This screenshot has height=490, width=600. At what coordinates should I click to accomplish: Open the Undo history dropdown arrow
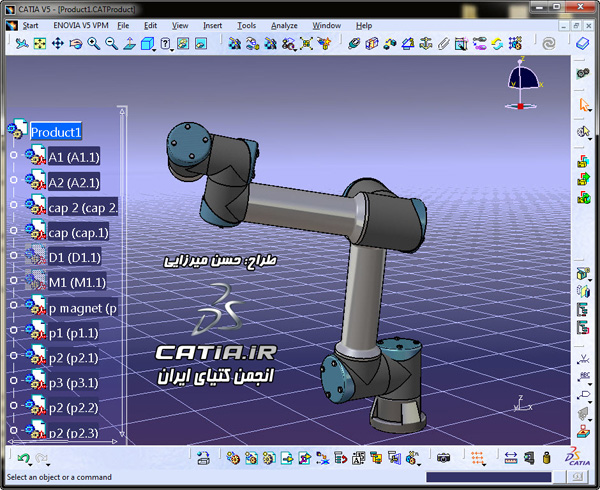(31, 465)
